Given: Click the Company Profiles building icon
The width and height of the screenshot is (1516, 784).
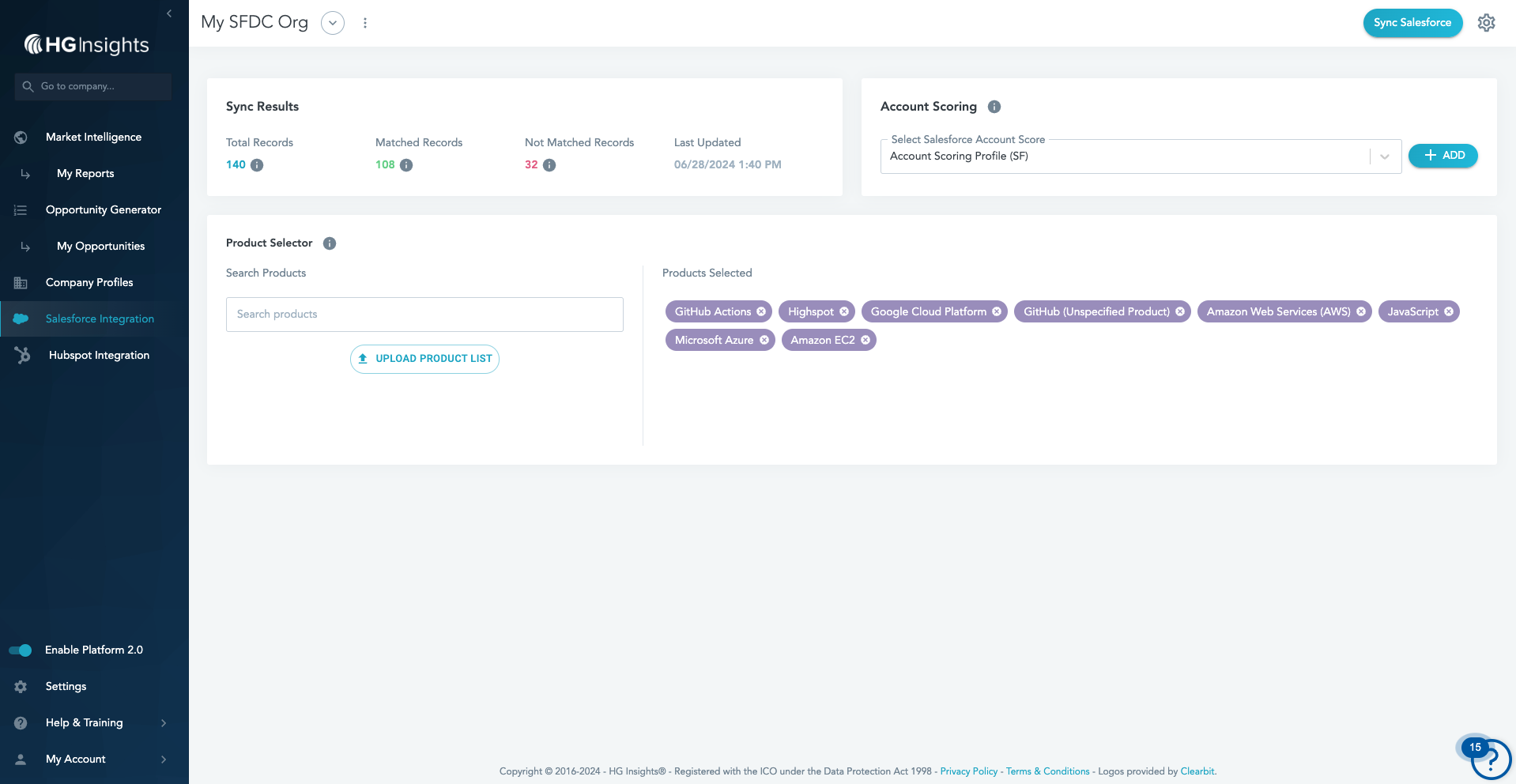Looking at the screenshot, I should click(21, 283).
